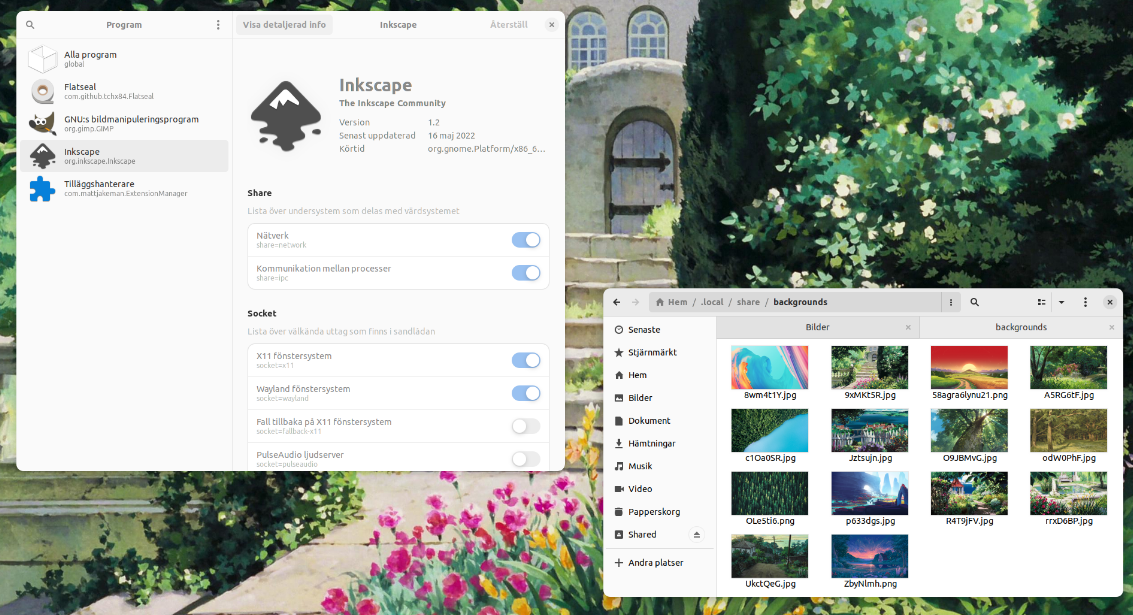Select Alla program in Flatseal sidebar

[x=124, y=59]
